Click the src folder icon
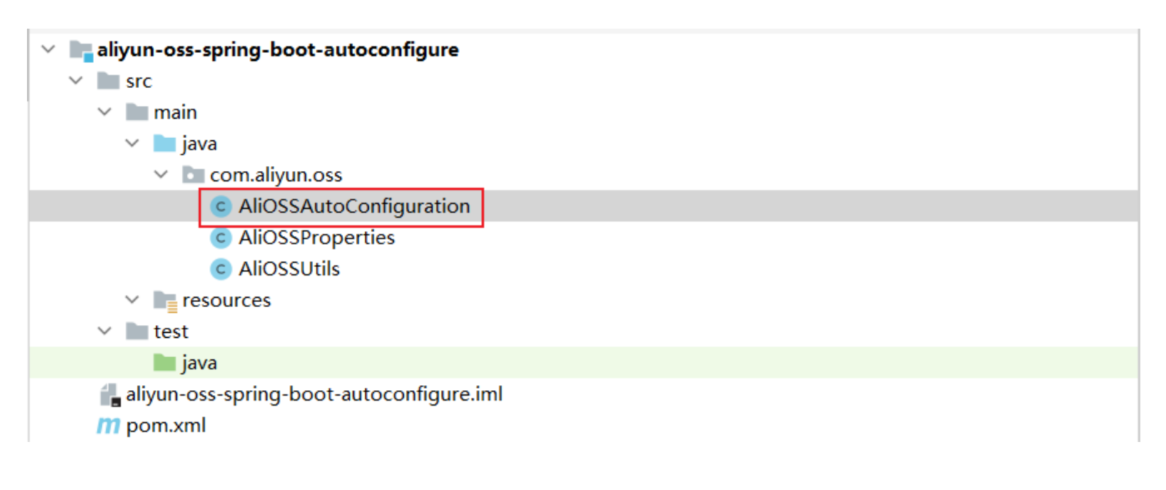Image resolution: width=1166 pixels, height=490 pixels. 108,81
